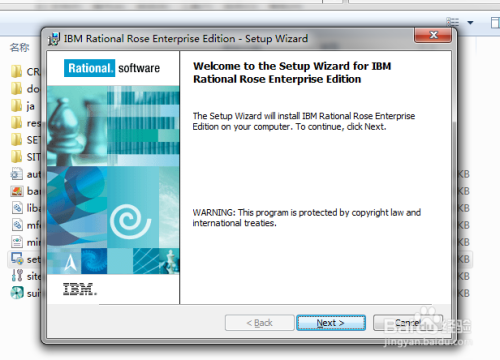Click the 名称 column header in Explorer
This screenshot has width=500, height=360.
(20, 48)
